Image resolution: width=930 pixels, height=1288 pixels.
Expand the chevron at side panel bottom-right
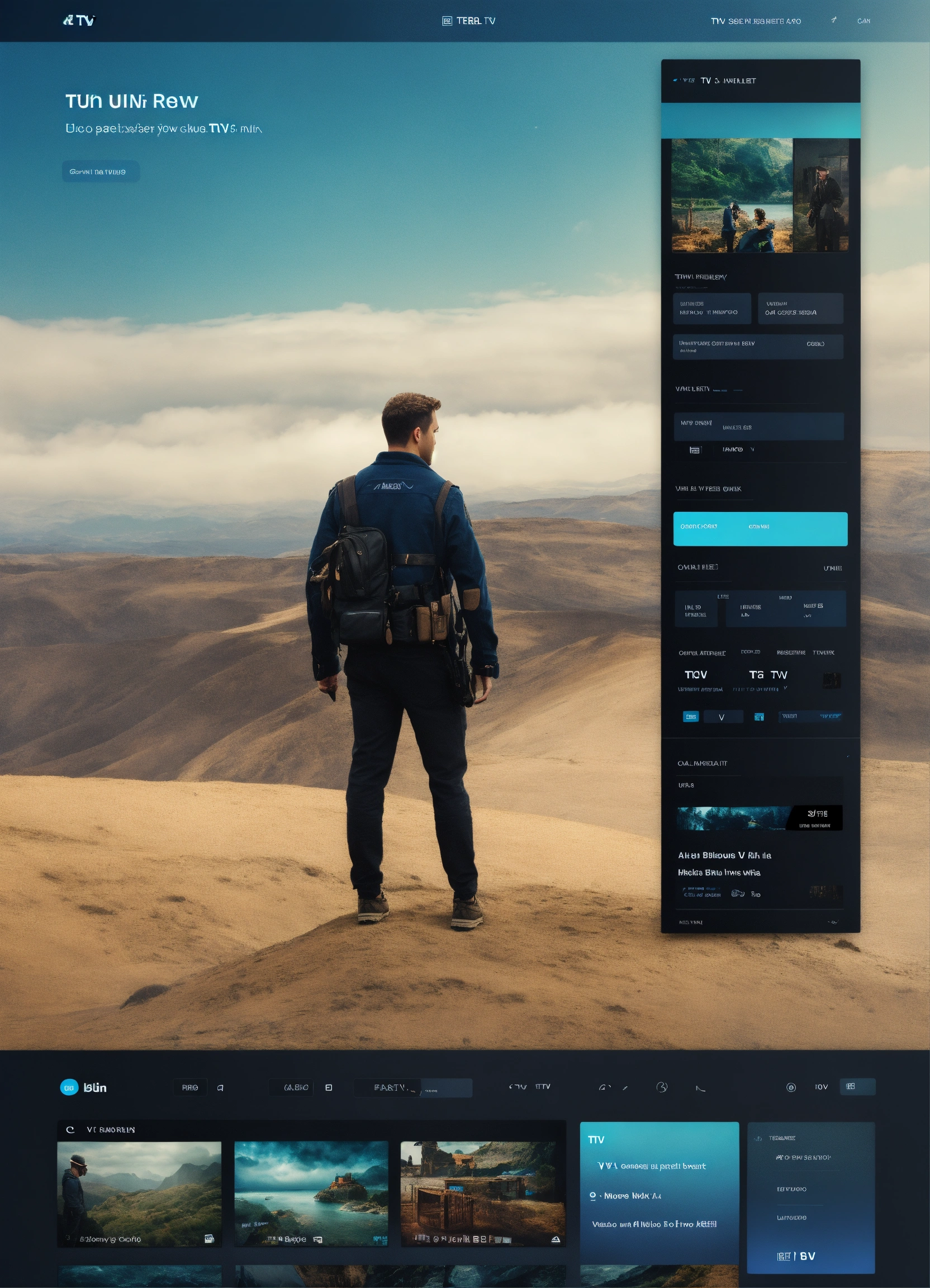click(832, 922)
